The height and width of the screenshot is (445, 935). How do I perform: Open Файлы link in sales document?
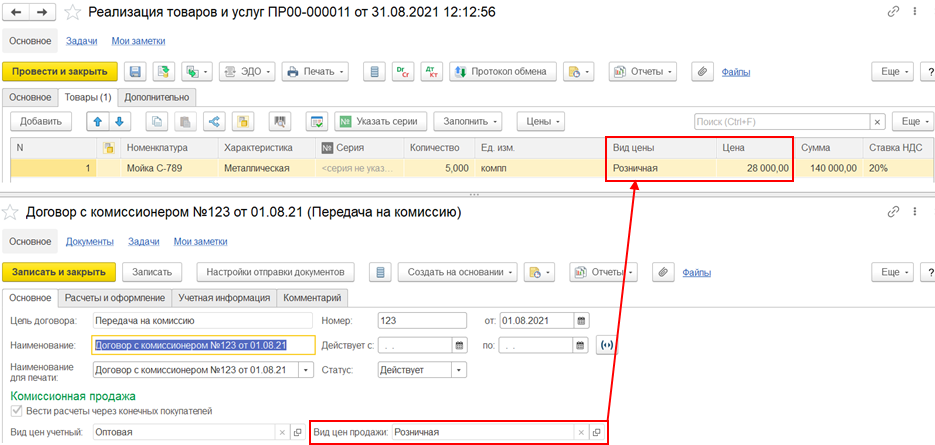(736, 72)
